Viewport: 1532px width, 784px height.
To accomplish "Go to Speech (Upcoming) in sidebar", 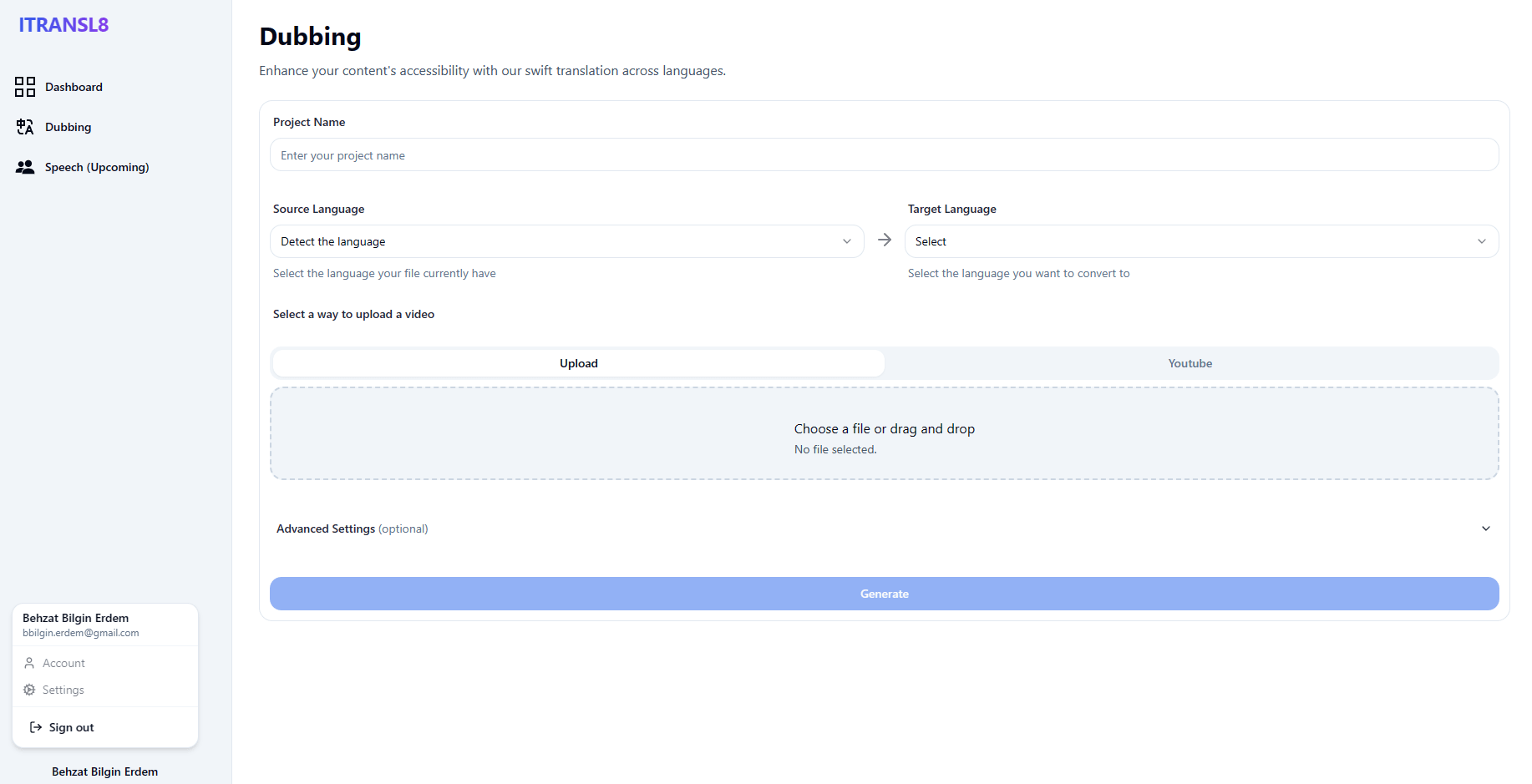I will [97, 167].
